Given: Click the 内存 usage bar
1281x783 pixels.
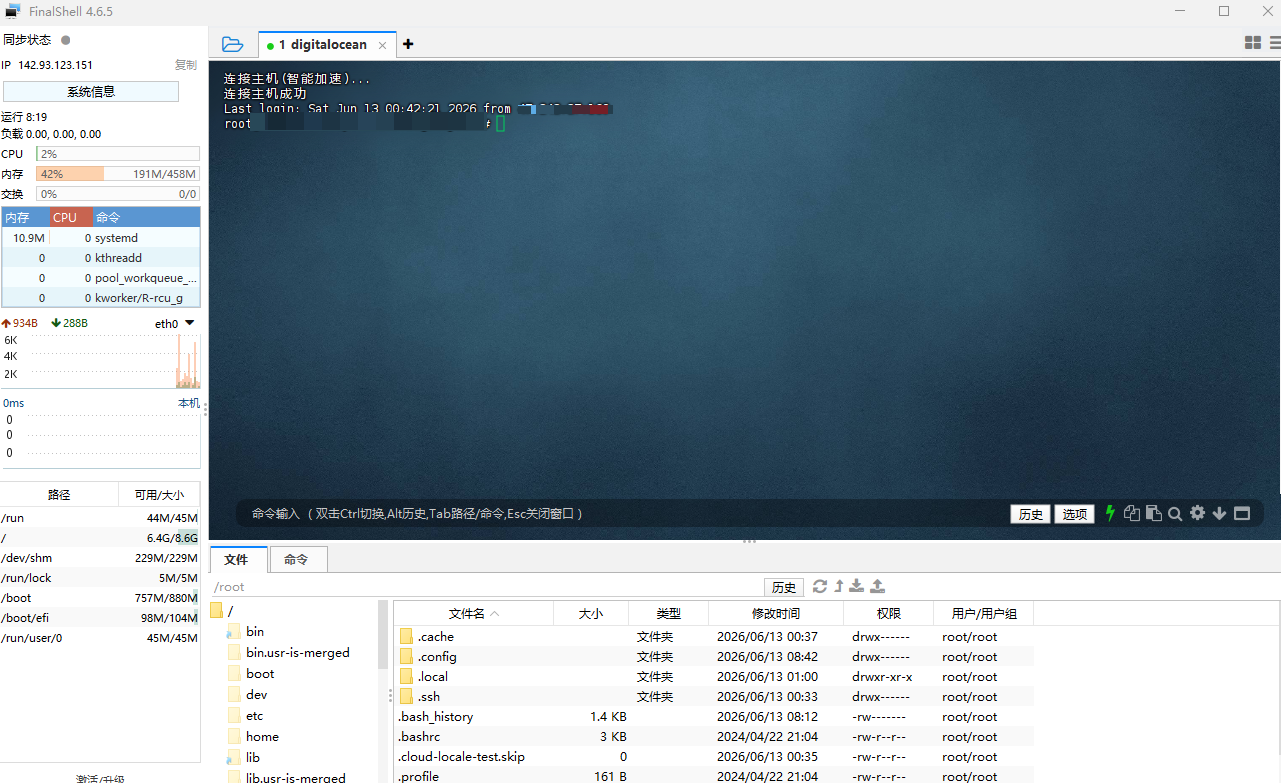Looking at the screenshot, I should coord(118,174).
